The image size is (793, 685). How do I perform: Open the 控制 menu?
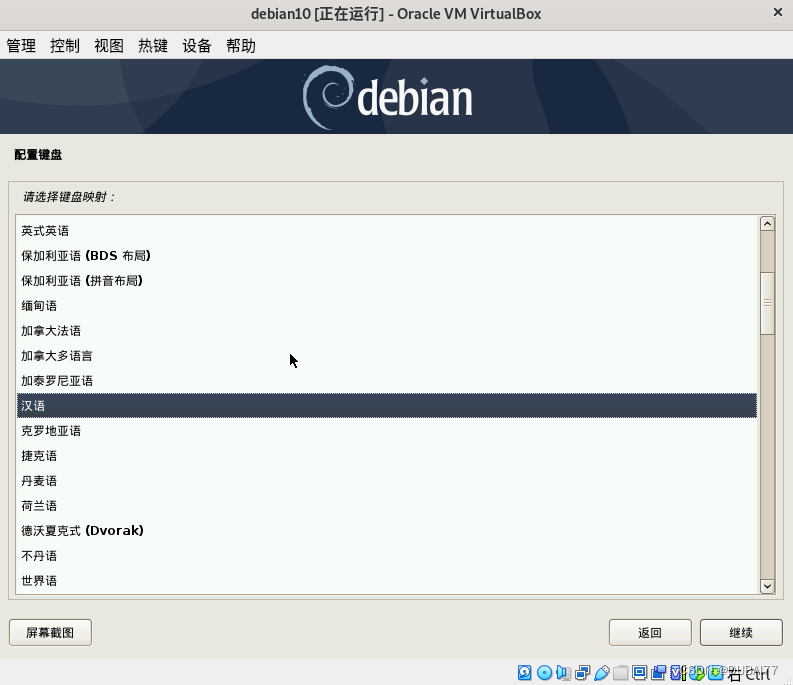(65, 46)
